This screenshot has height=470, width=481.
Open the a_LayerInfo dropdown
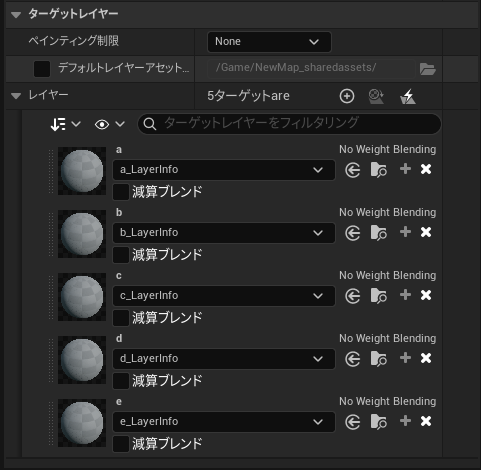click(224, 170)
